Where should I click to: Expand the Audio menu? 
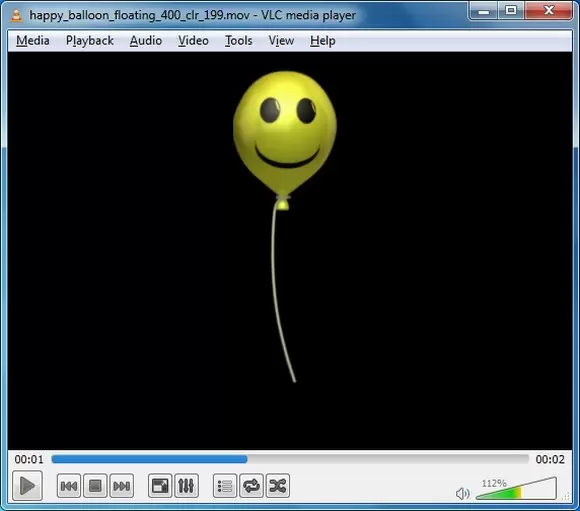(x=146, y=40)
